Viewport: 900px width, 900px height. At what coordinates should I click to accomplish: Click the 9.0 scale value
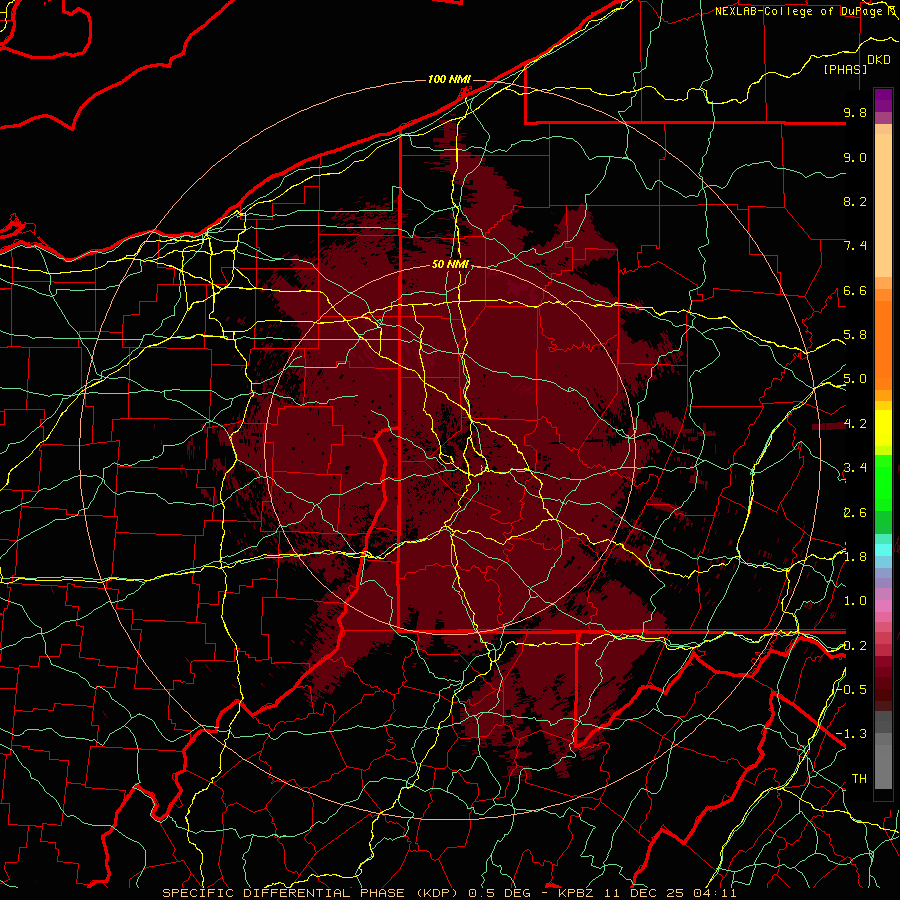tap(855, 157)
